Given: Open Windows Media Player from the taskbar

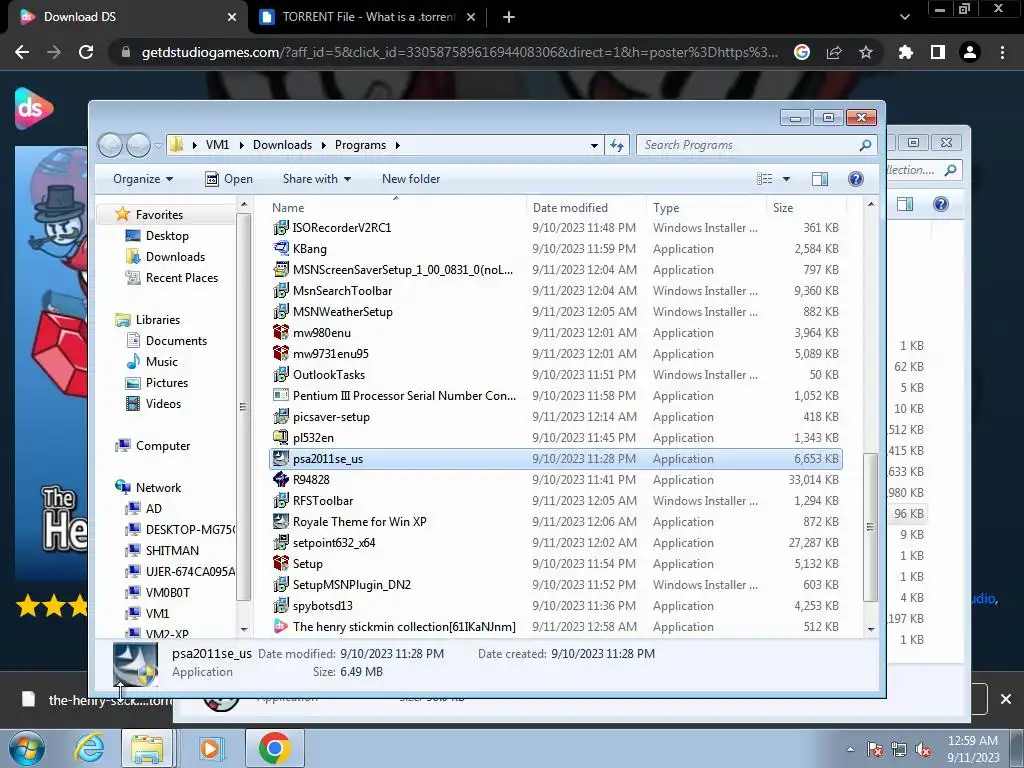Looking at the screenshot, I should (210, 748).
